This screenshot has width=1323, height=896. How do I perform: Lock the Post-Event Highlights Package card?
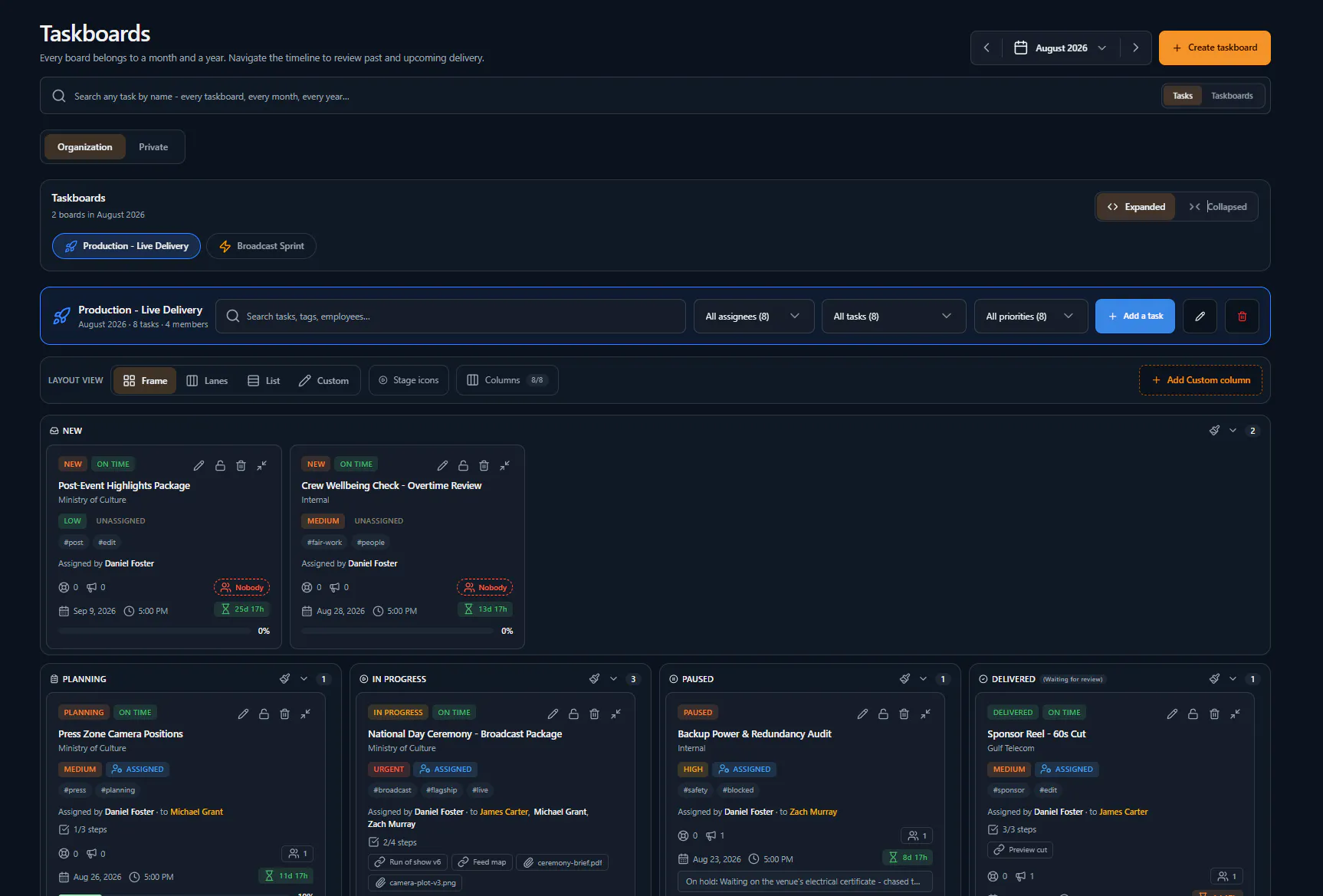coord(220,465)
